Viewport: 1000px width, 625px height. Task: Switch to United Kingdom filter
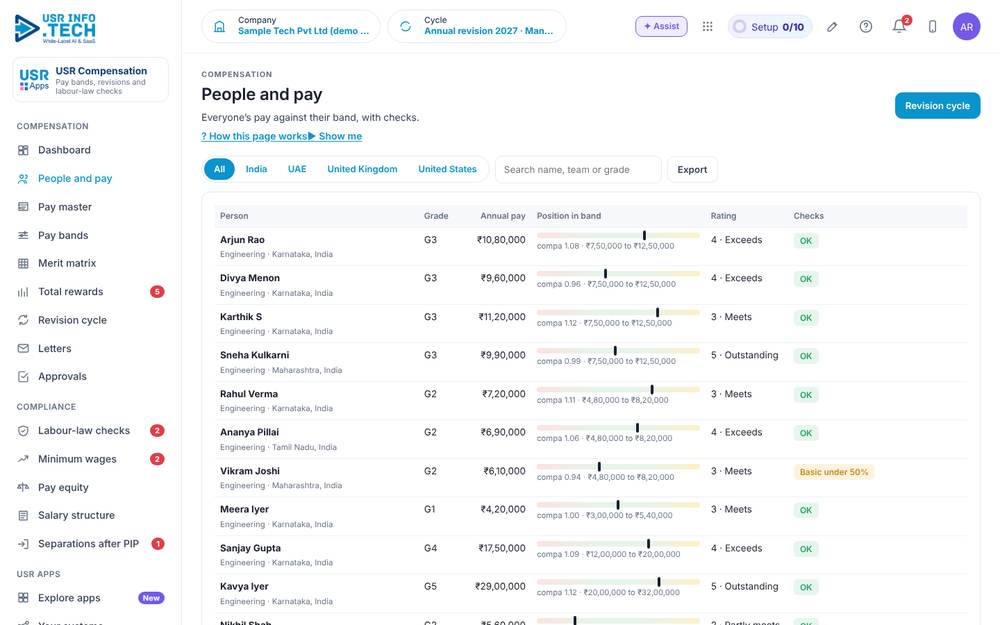(362, 169)
